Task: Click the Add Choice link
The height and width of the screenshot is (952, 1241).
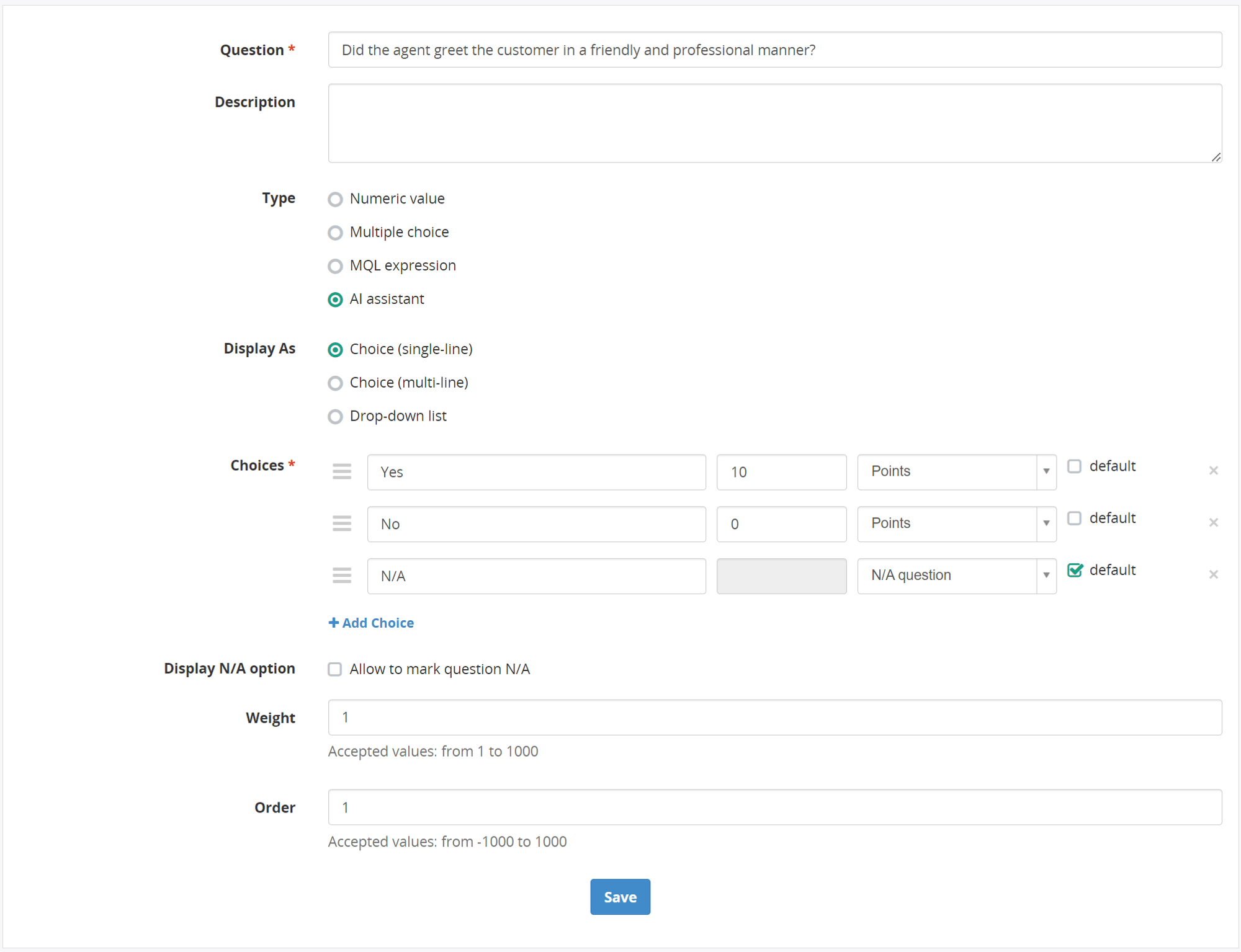Action: point(377,622)
